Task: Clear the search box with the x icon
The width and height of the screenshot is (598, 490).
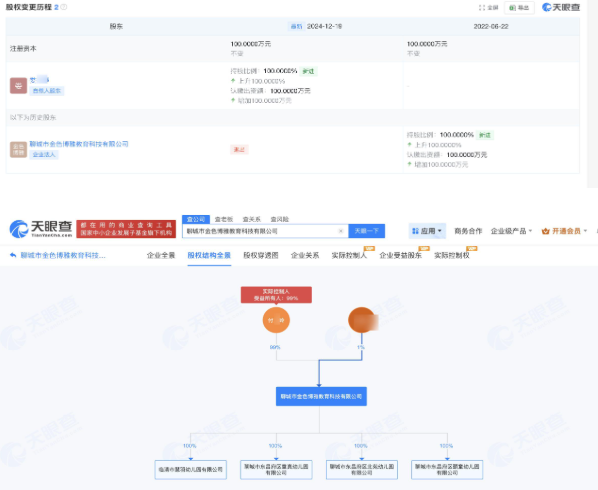Action: click(x=341, y=231)
